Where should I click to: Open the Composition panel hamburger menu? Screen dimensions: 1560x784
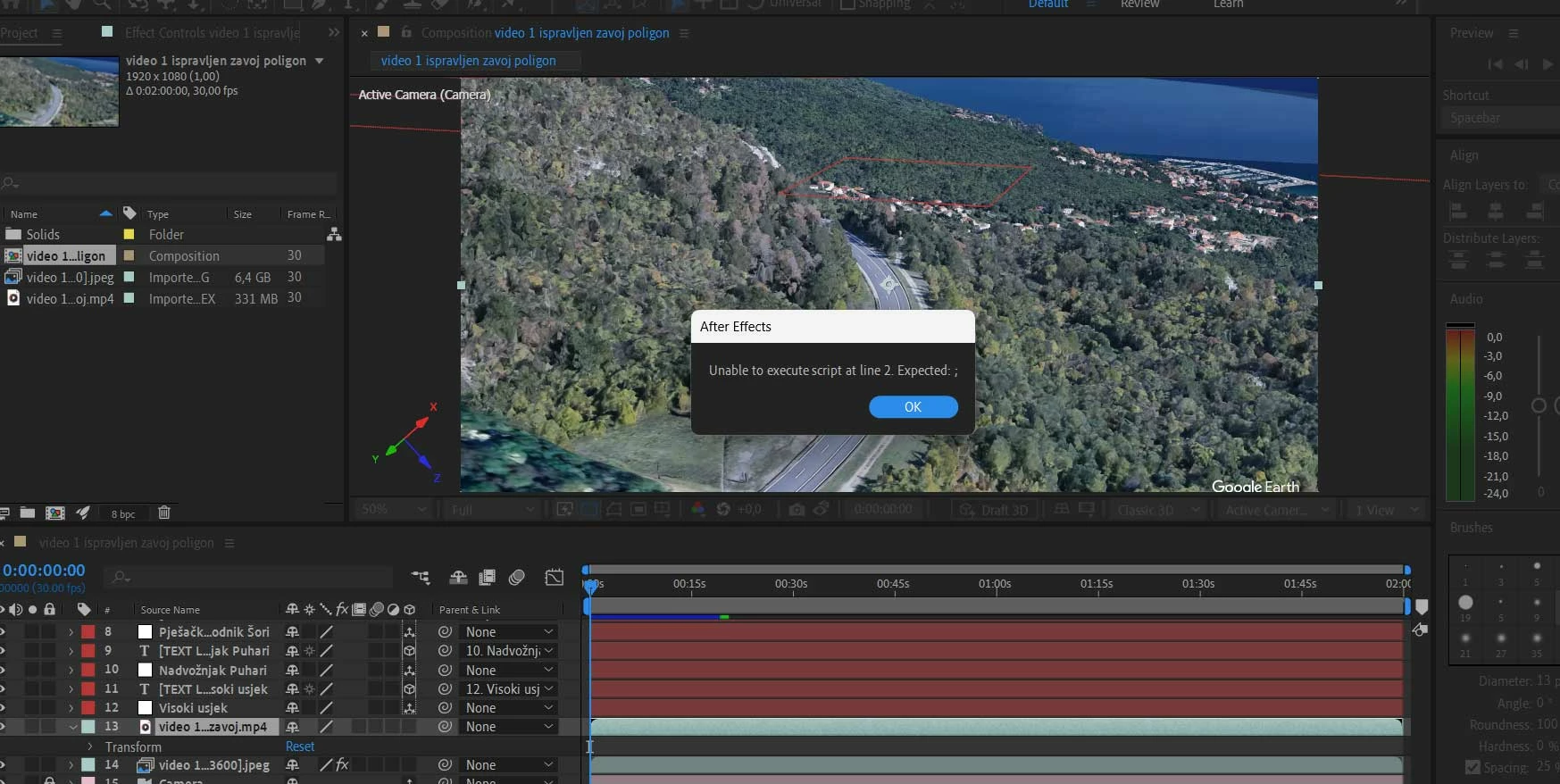[x=684, y=33]
